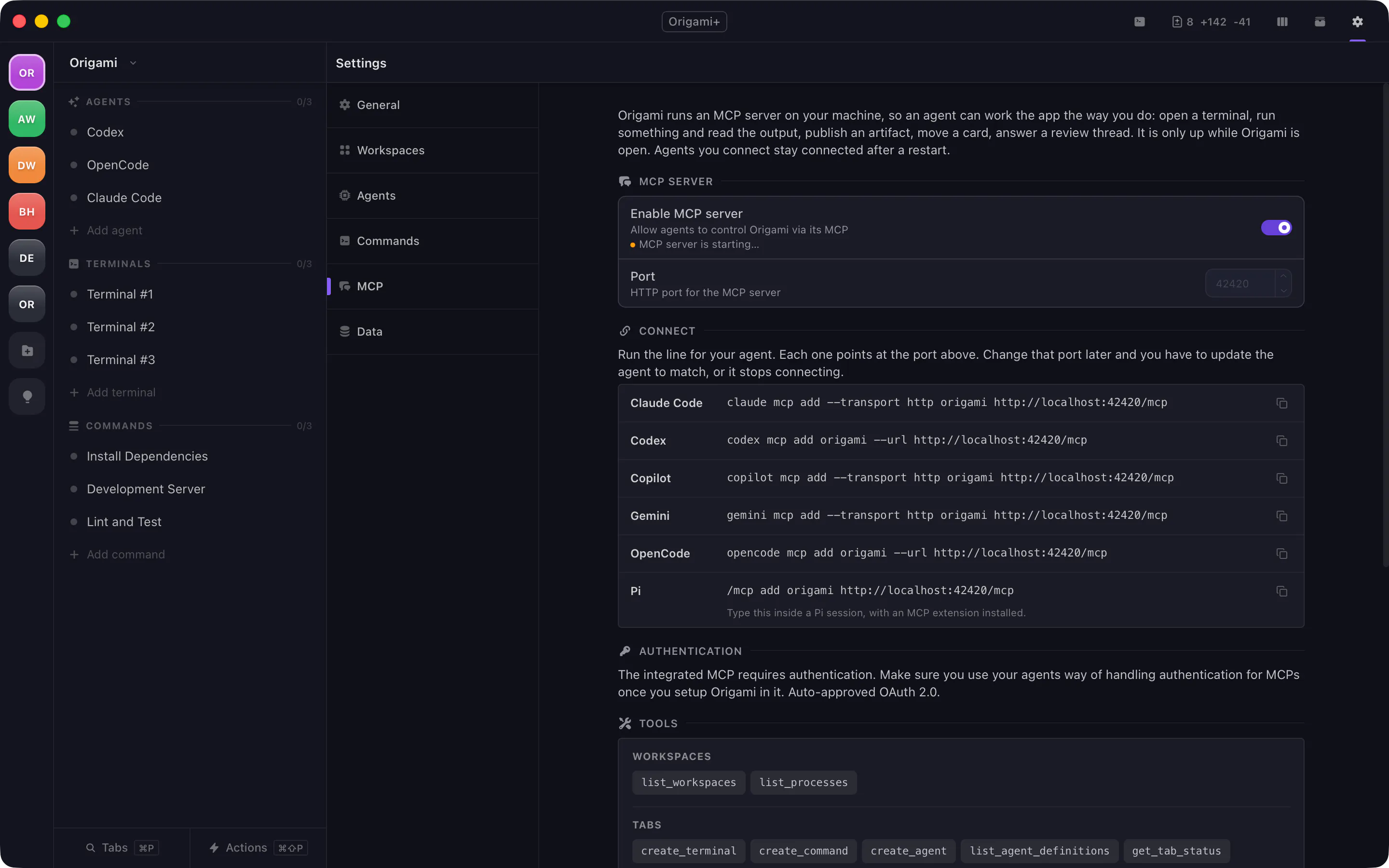The width and height of the screenshot is (1389, 868).
Task: Open the Agents settings tab
Action: coord(433,196)
